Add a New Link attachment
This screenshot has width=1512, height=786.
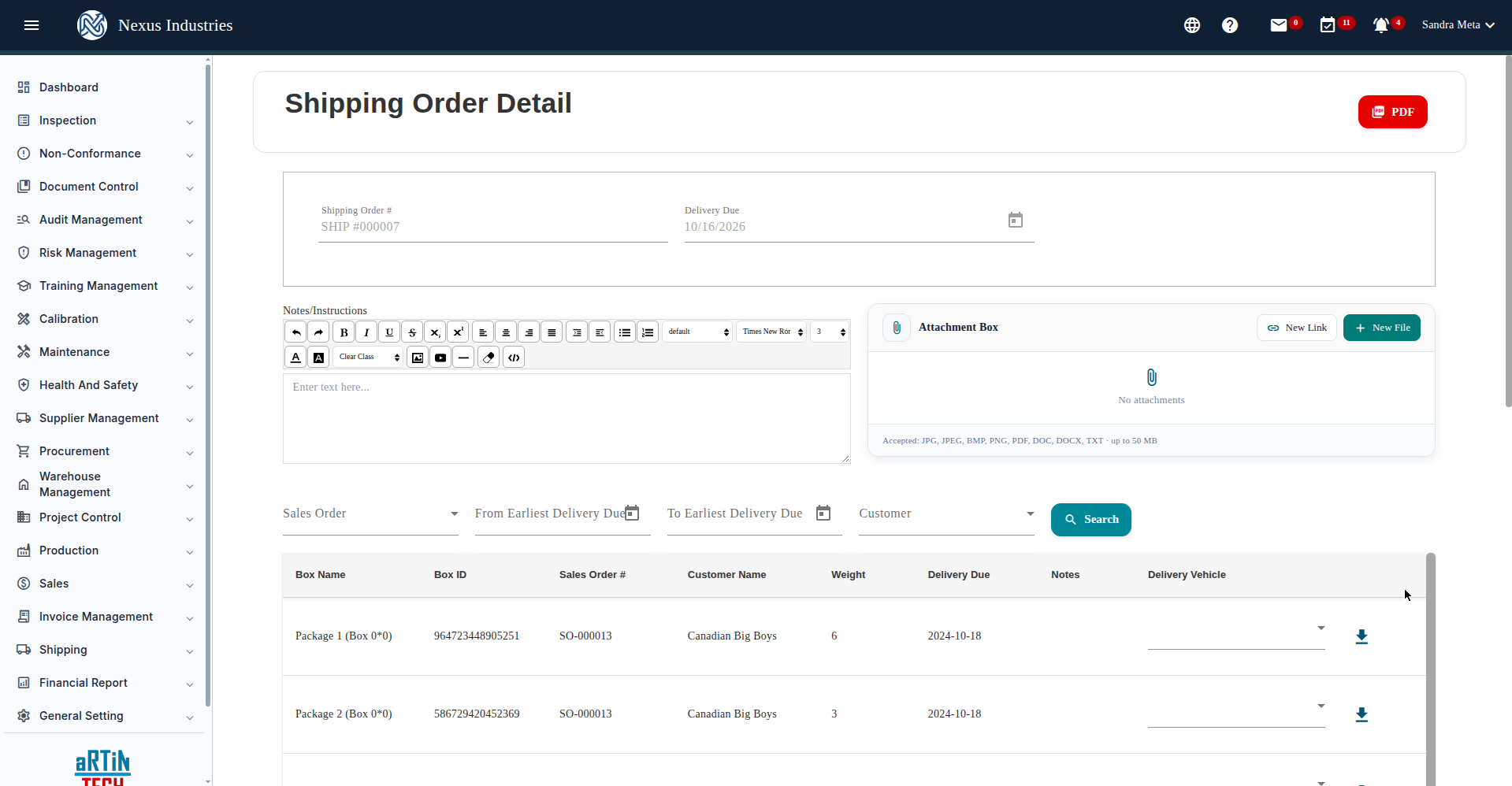tap(1296, 328)
